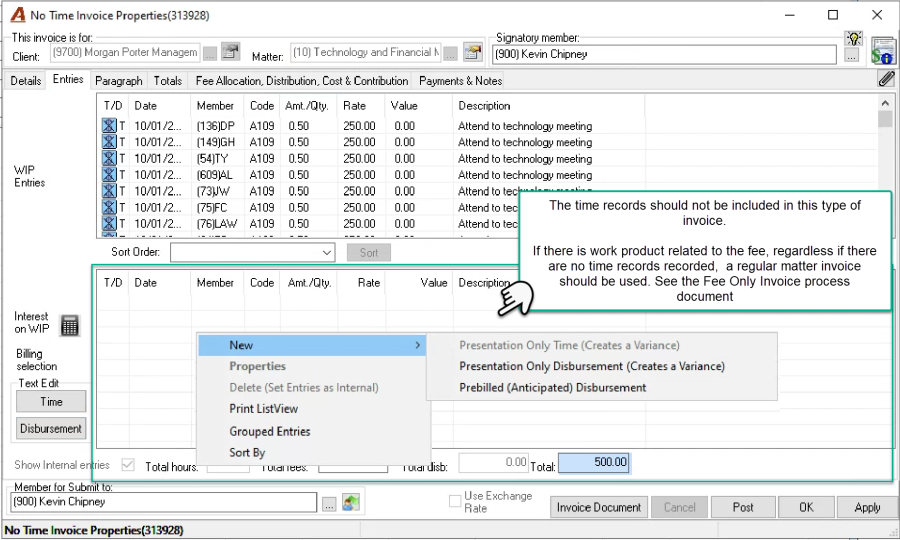Click the Rate column header in WIP entries
The image size is (900, 540).
coord(354,106)
